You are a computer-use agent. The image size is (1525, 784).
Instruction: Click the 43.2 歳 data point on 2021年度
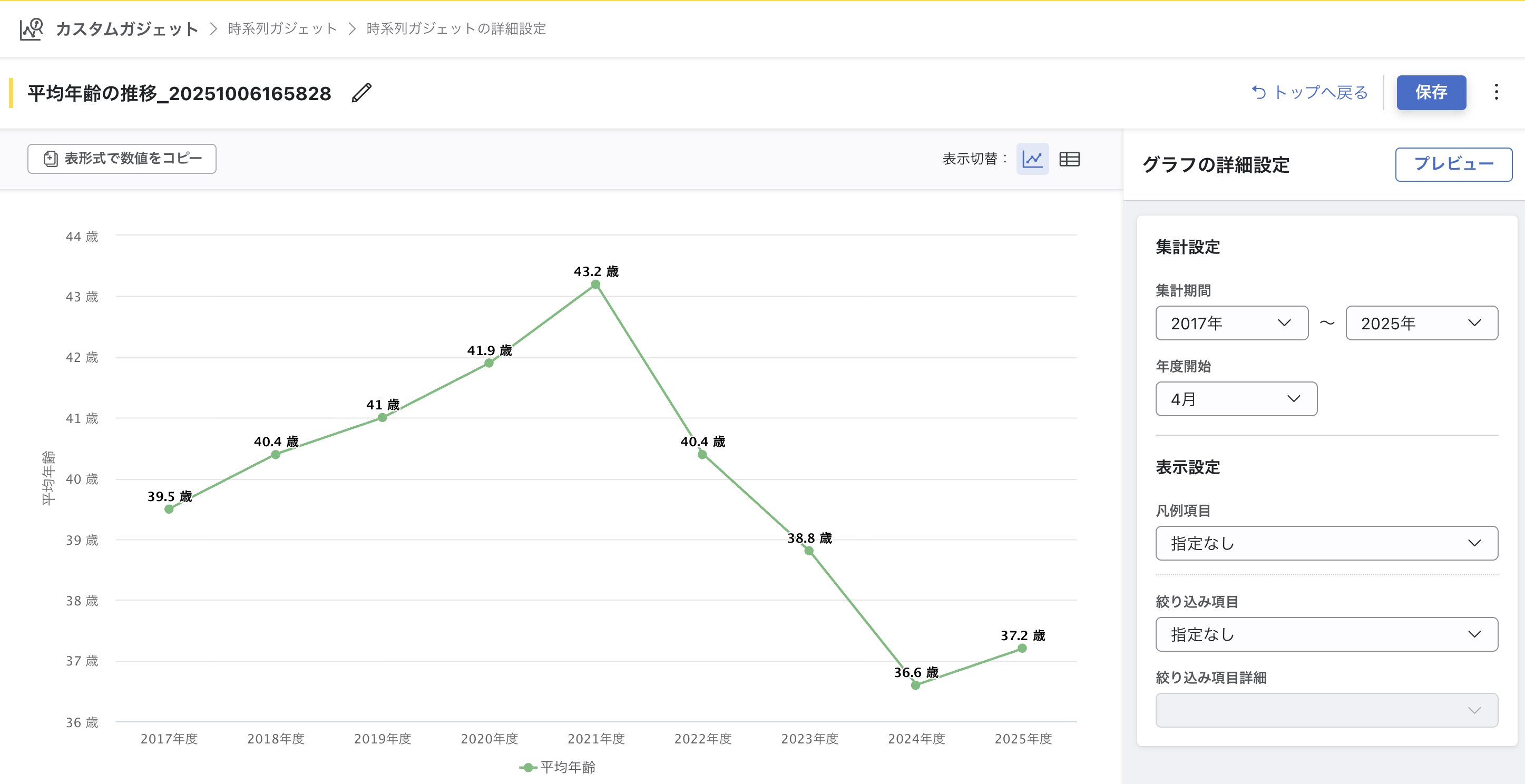pyautogui.click(x=595, y=284)
